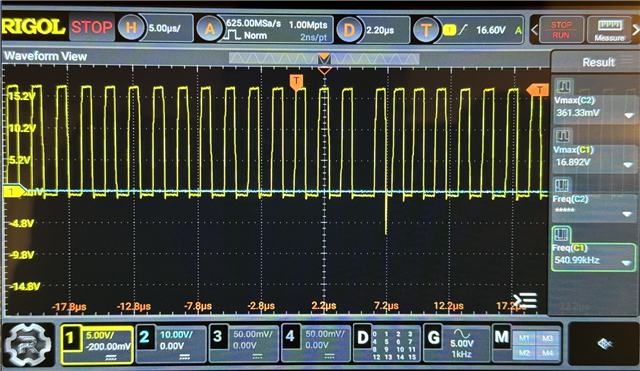Screen dimensions: 640x371
Task: Tap the waveform memory position overview bar
Action: 324,58
